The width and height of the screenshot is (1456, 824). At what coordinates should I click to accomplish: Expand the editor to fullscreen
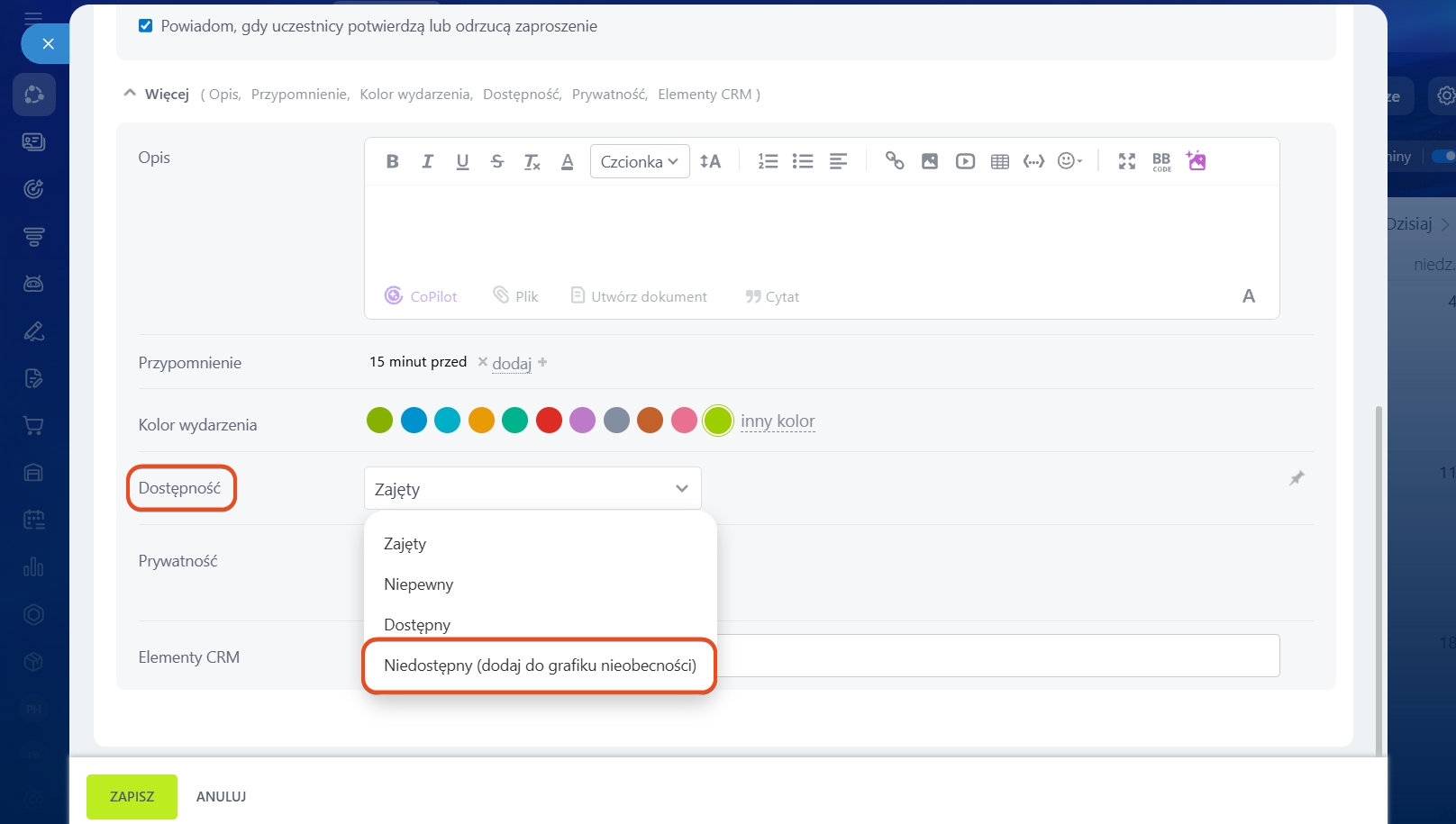point(1126,161)
